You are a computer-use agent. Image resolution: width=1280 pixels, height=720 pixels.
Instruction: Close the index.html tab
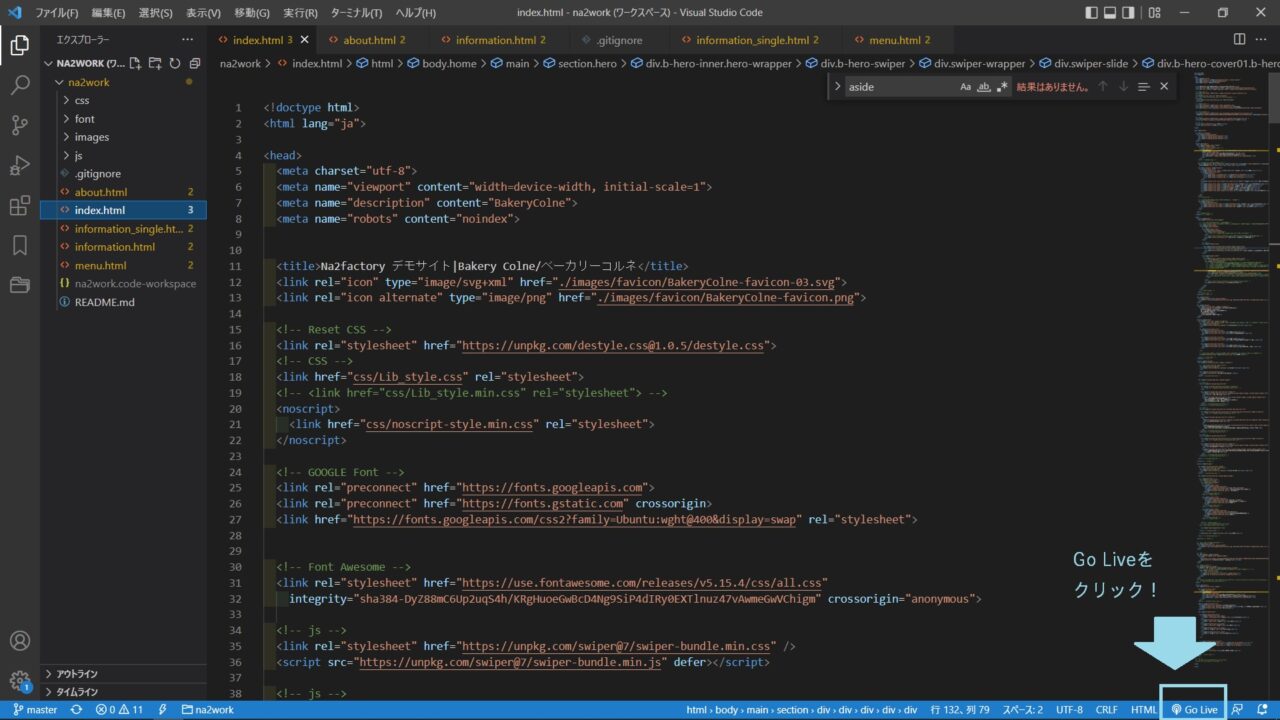(x=305, y=40)
